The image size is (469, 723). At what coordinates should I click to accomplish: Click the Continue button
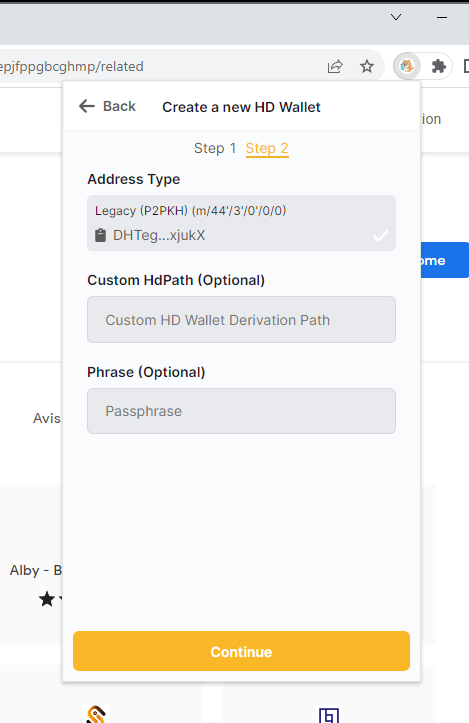(241, 651)
